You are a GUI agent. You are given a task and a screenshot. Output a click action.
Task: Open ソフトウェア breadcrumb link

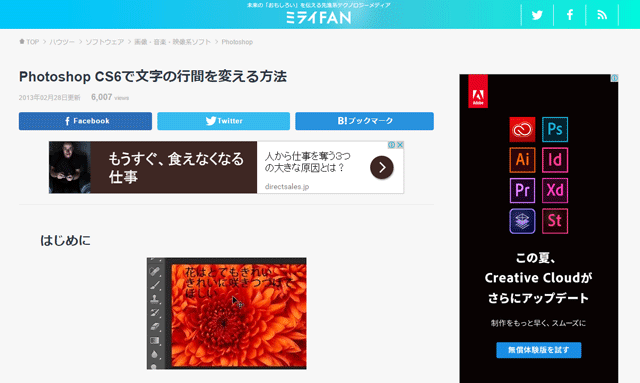coord(104,42)
